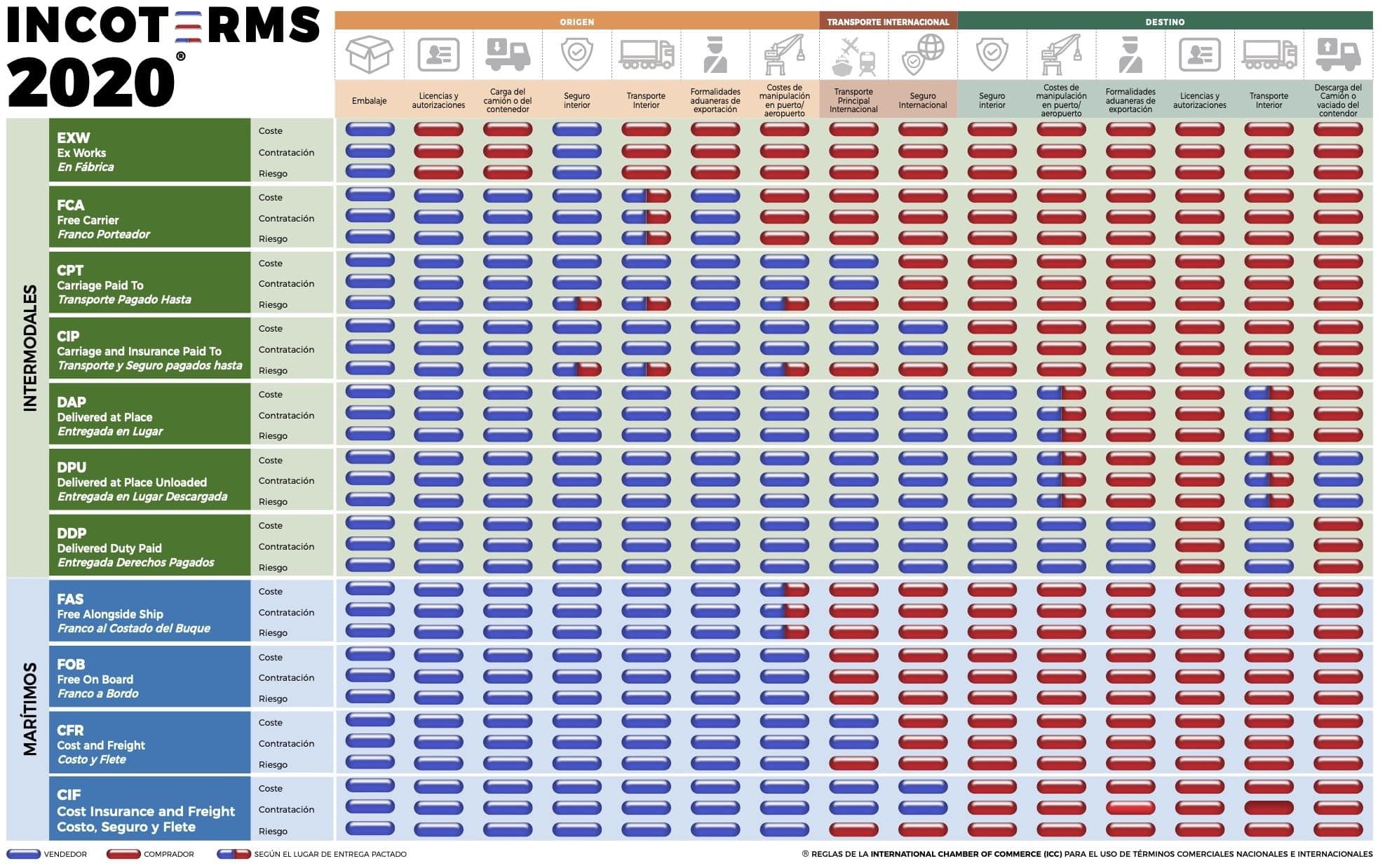Click the Carga del camión o del contenedor heading

pyautogui.click(x=508, y=100)
